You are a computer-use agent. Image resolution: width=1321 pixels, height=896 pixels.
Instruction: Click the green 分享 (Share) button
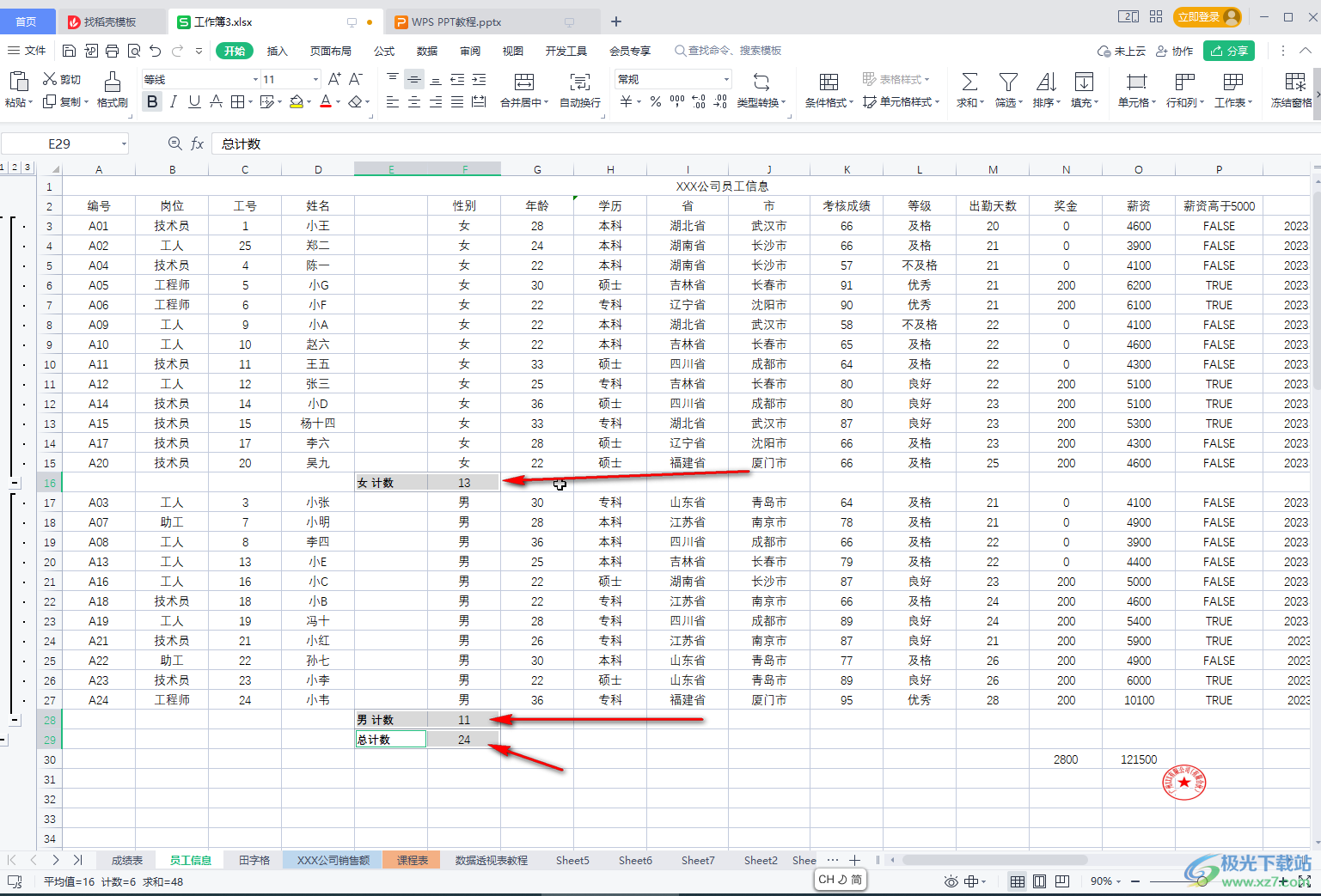(x=1228, y=52)
